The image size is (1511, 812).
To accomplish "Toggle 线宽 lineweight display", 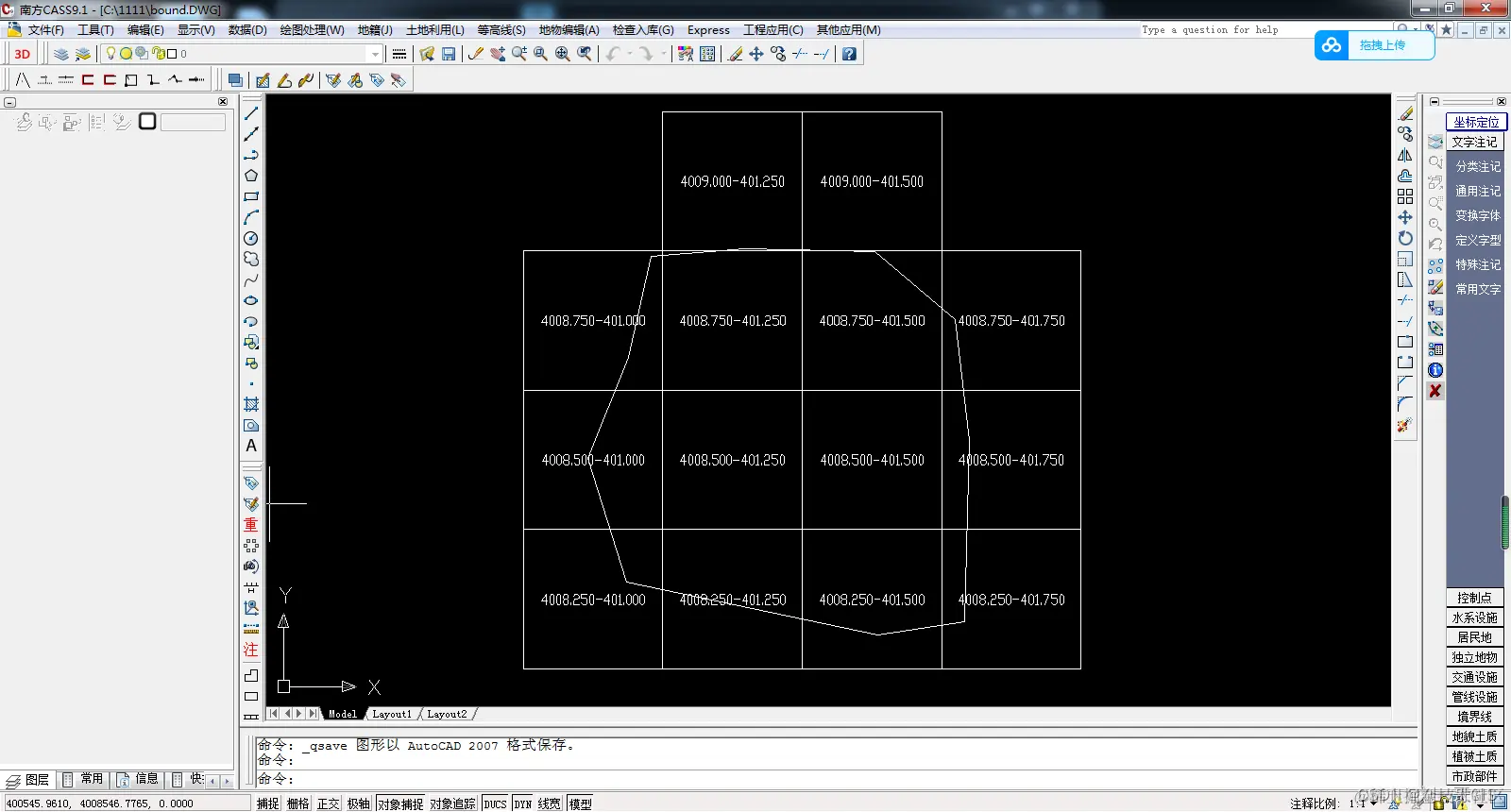I will point(550,804).
